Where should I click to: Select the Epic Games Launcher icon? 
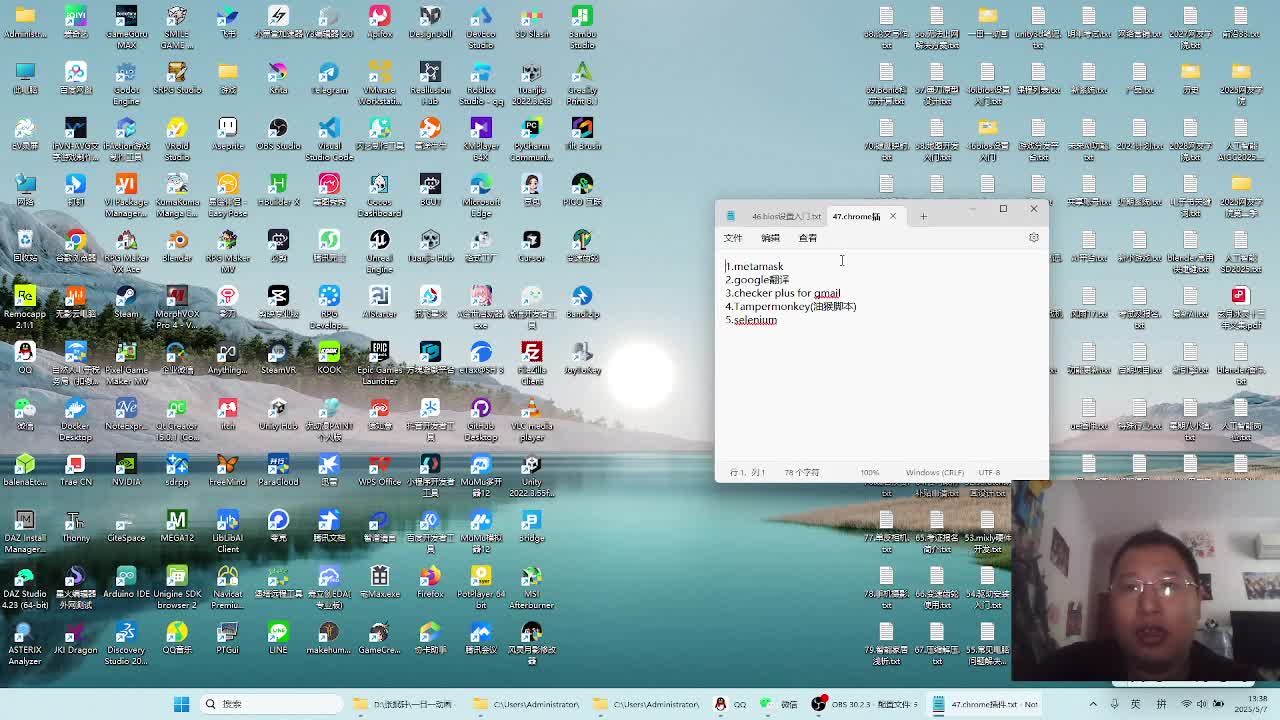click(x=380, y=363)
